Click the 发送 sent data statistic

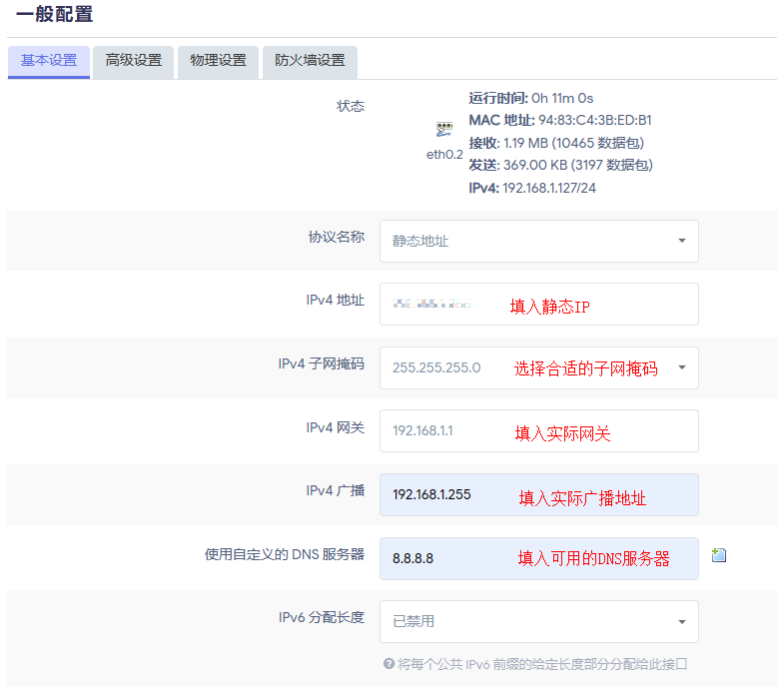click(560, 165)
